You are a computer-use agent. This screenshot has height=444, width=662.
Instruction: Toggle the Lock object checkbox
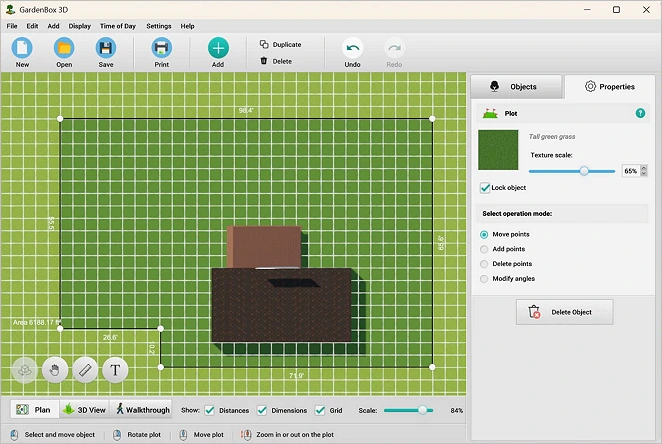tap(485, 188)
